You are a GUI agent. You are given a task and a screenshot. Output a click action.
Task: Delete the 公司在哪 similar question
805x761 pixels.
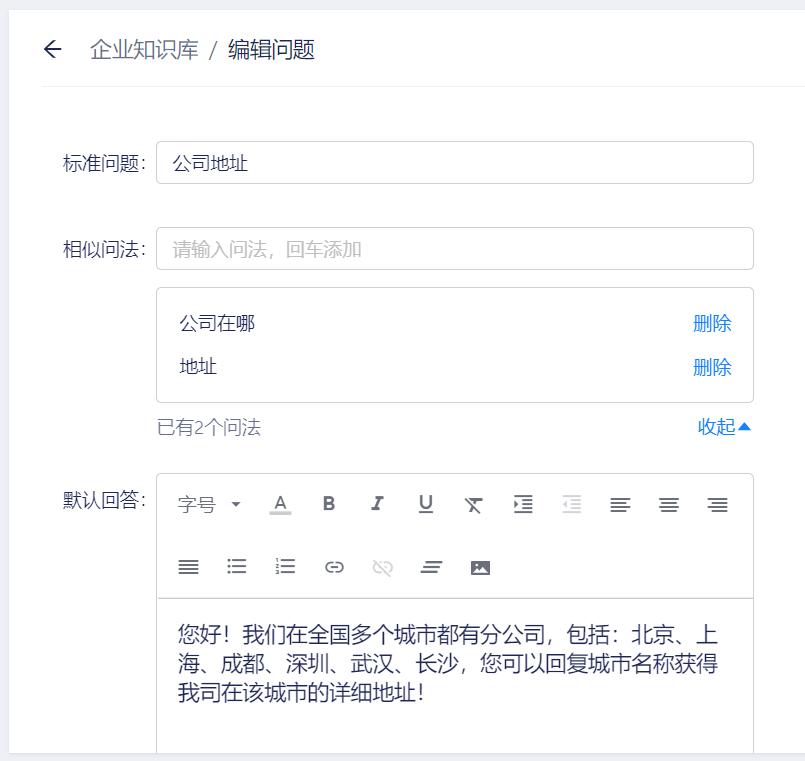[x=712, y=323]
